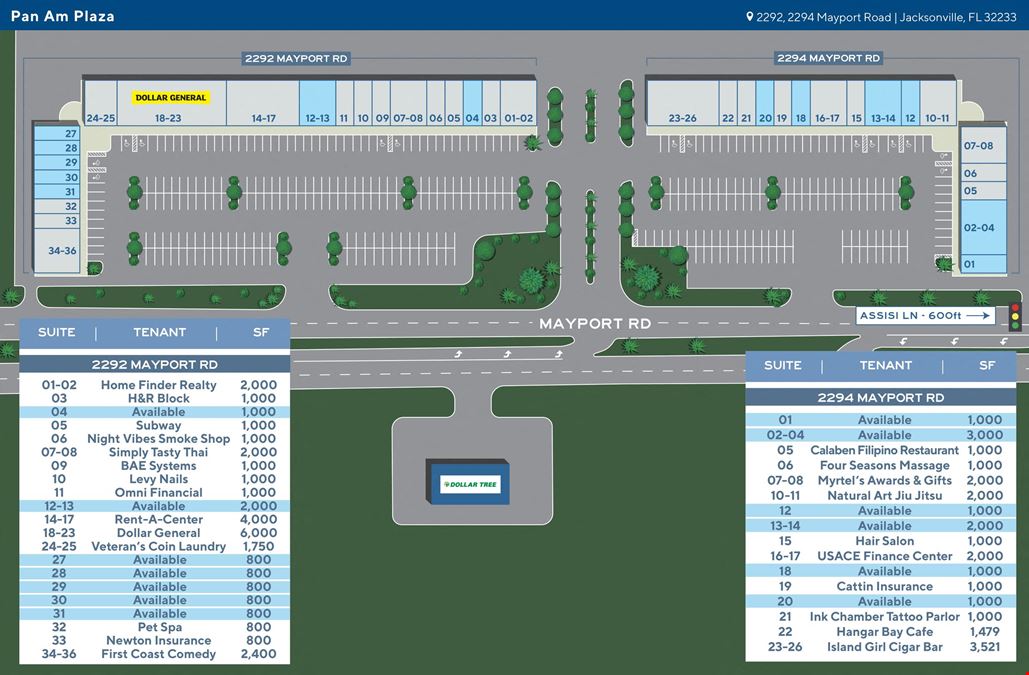Click the Night Vibes Smoke Shop row

(155, 439)
